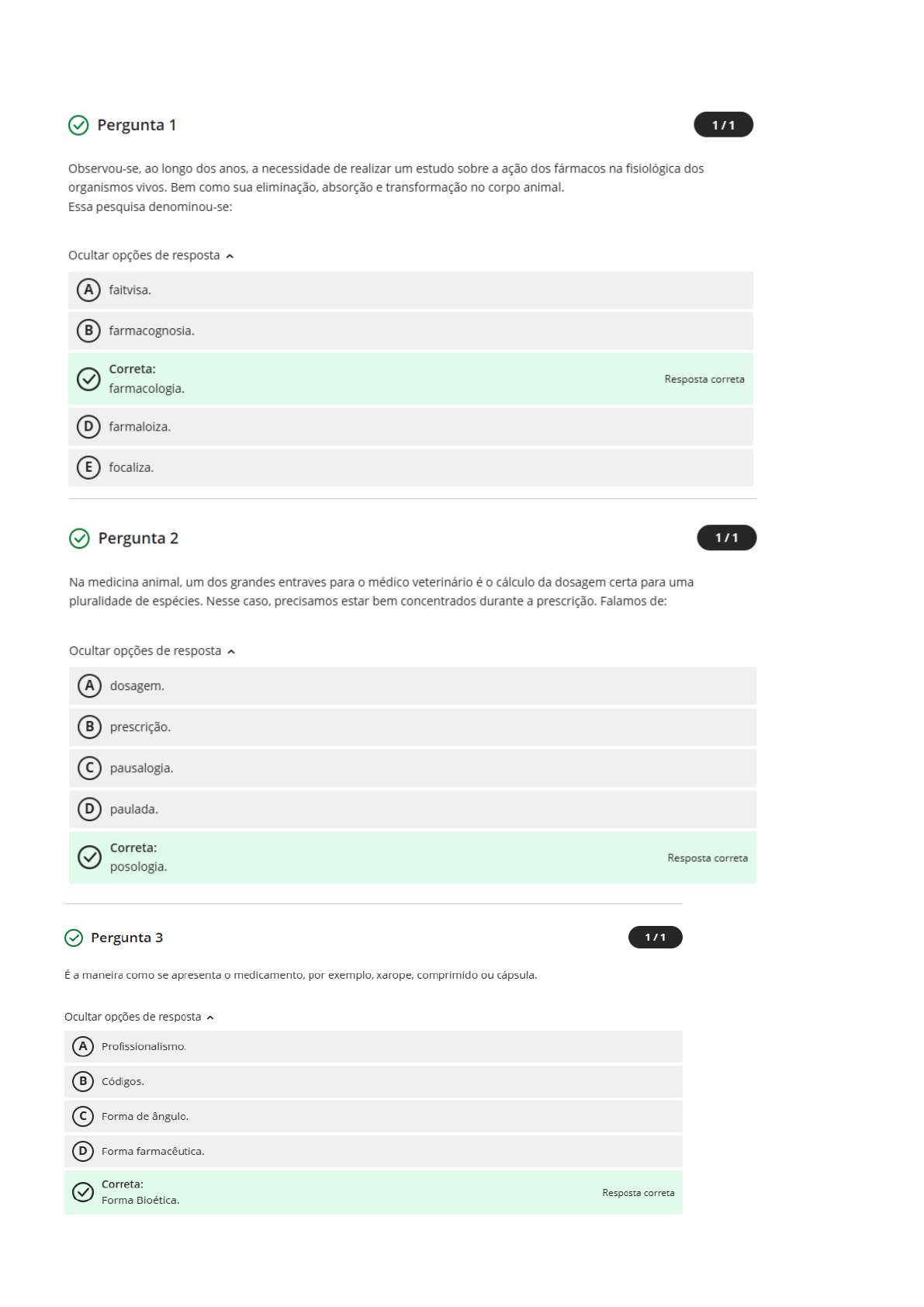The width and height of the screenshot is (924, 1307).
Task: Pick option A dosagem
Action: tap(413, 686)
